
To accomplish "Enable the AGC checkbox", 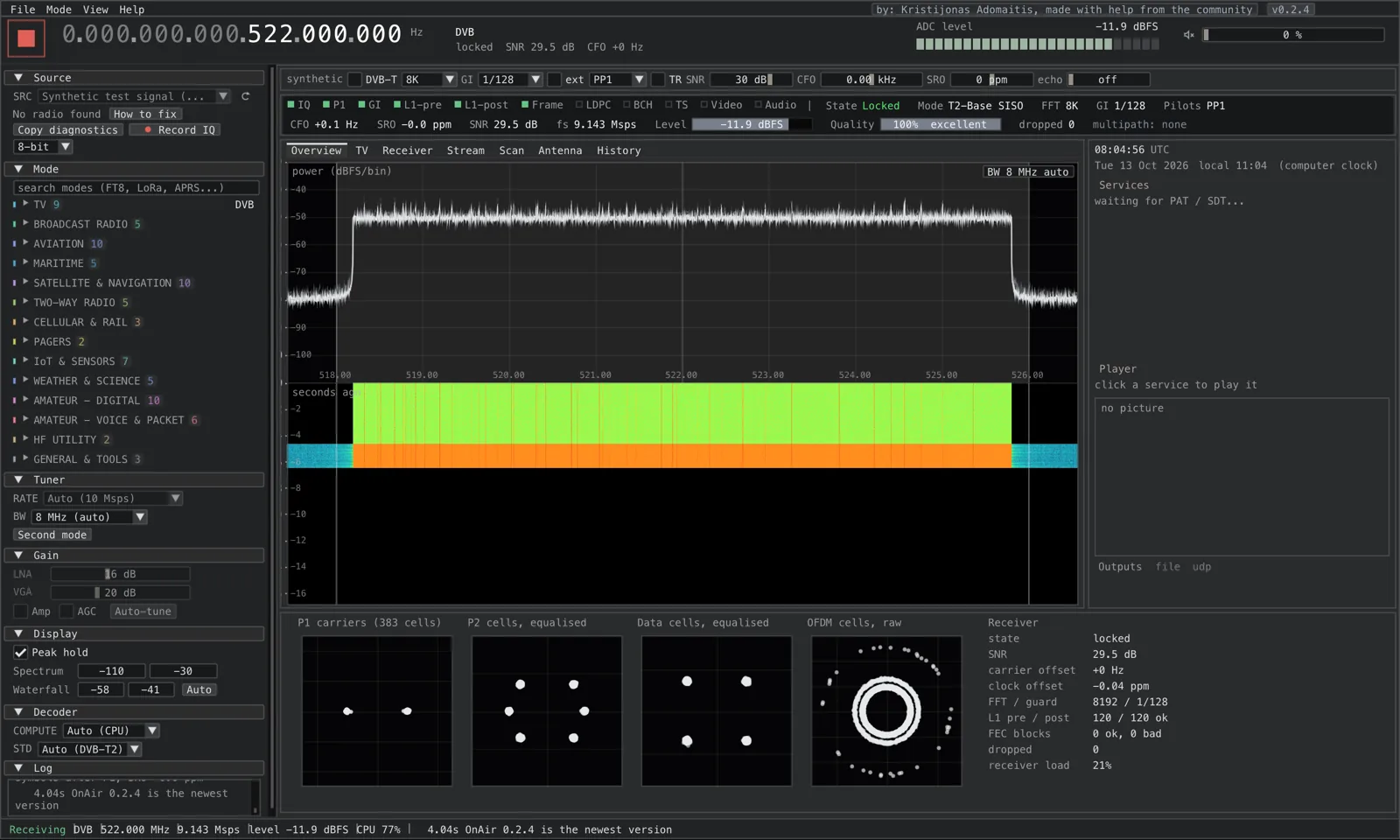I will (66, 611).
